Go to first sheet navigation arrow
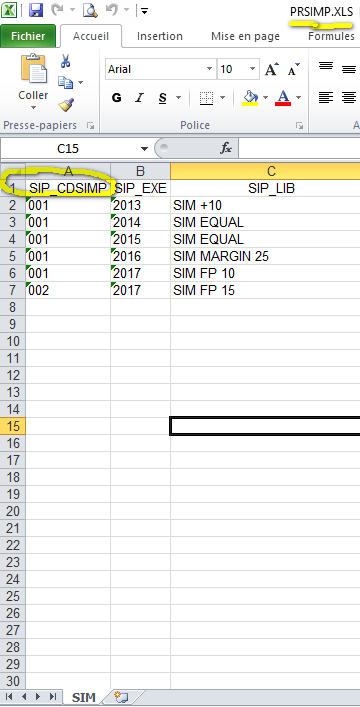The image size is (360, 707). click(10, 697)
